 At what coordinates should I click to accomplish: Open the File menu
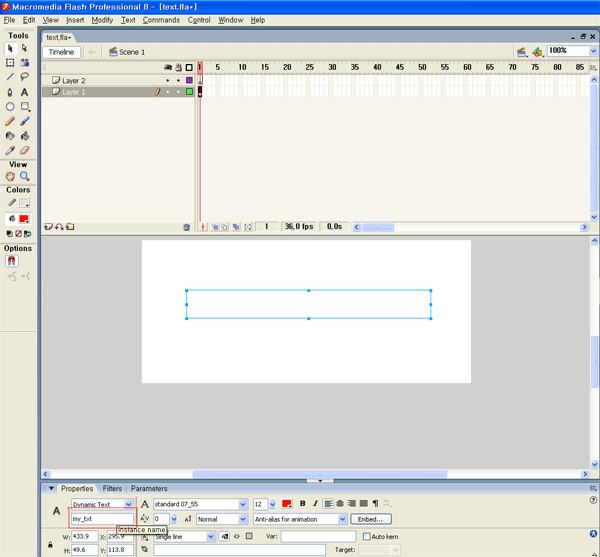(9, 20)
